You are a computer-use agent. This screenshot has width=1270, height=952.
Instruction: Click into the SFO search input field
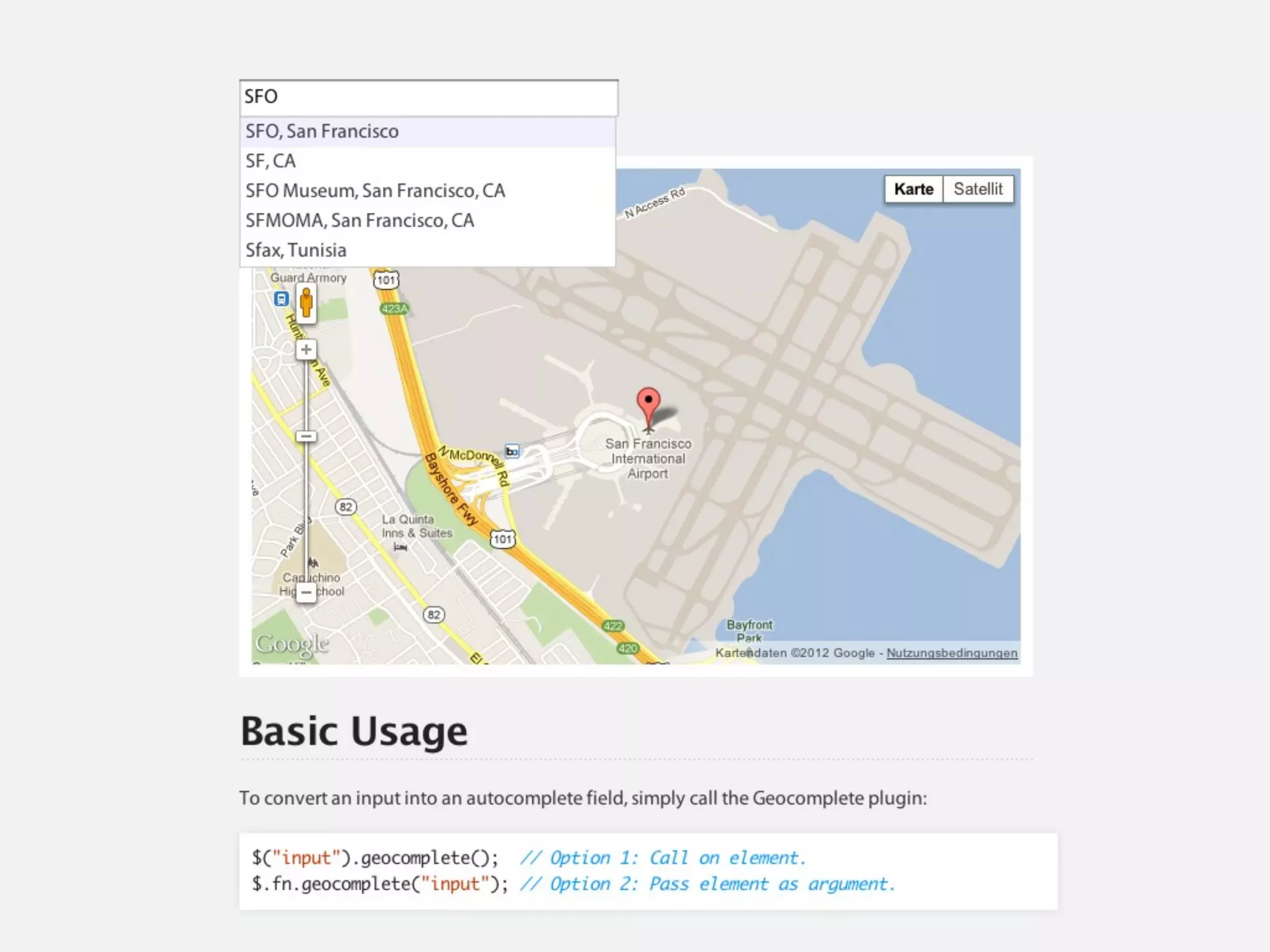tap(429, 97)
